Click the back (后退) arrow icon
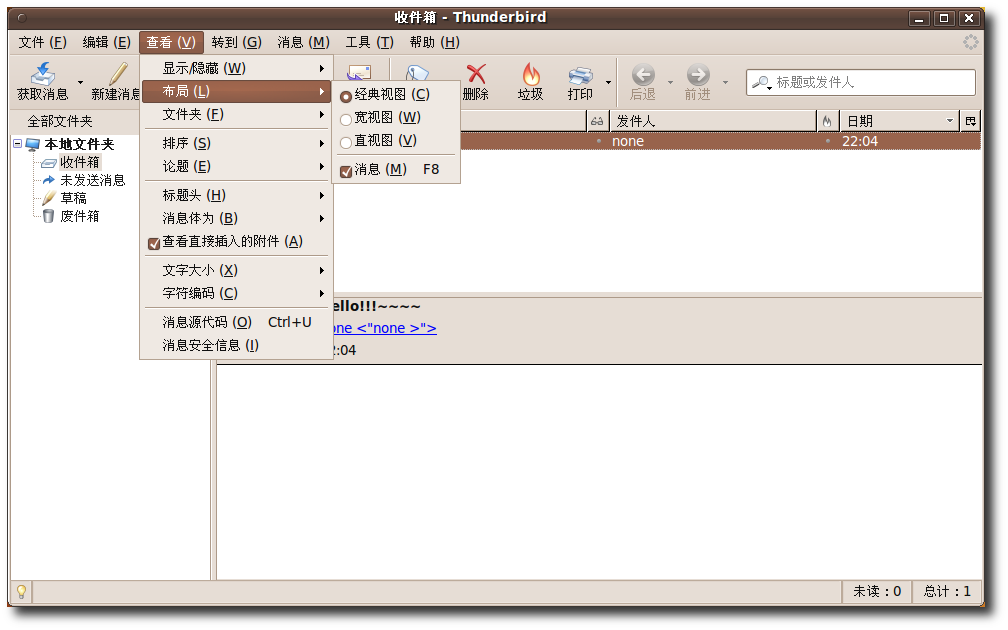 [643, 75]
